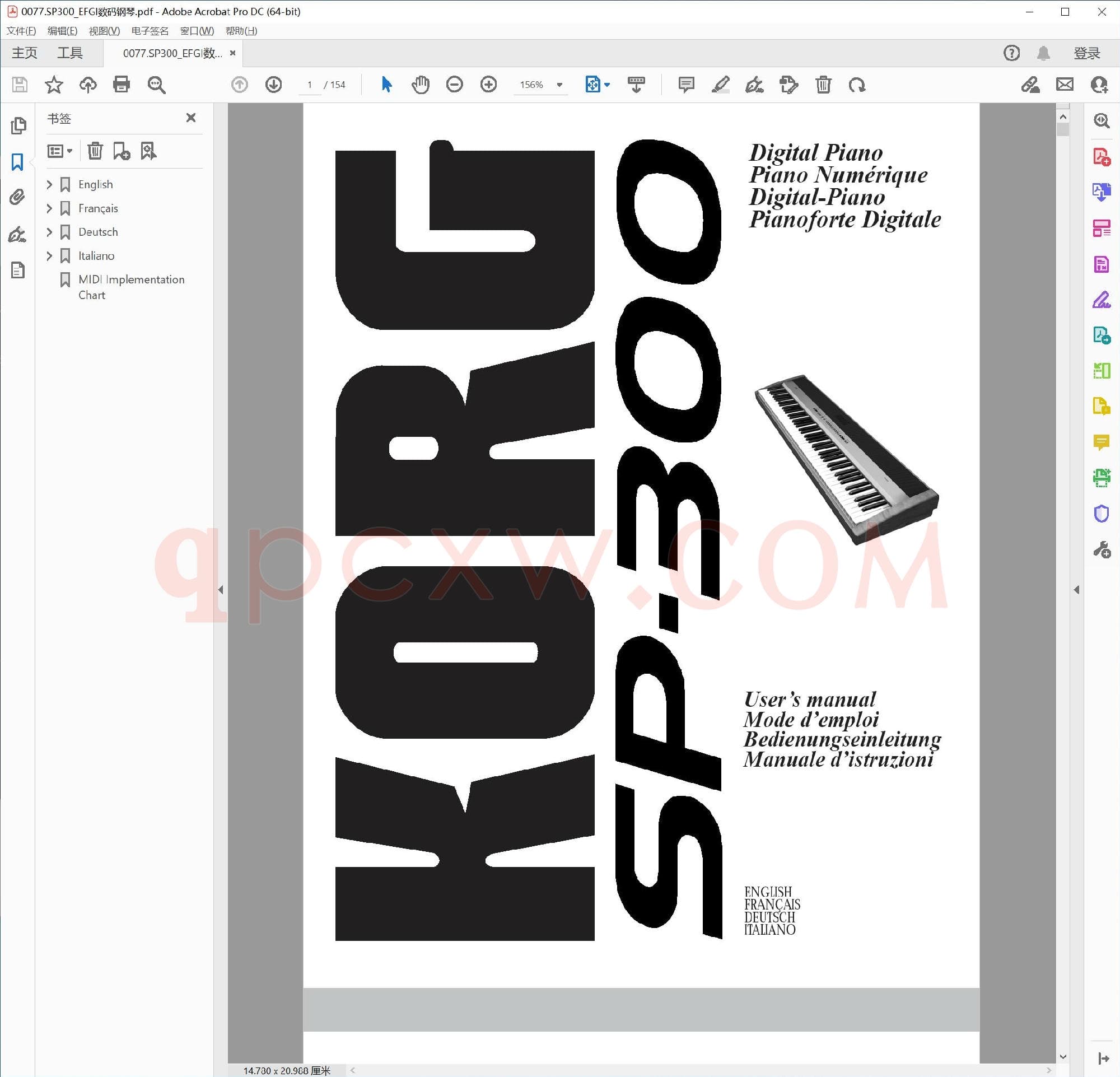This screenshot has height=1077, width=1120.
Task: Click the rotate page icon
Action: (857, 85)
